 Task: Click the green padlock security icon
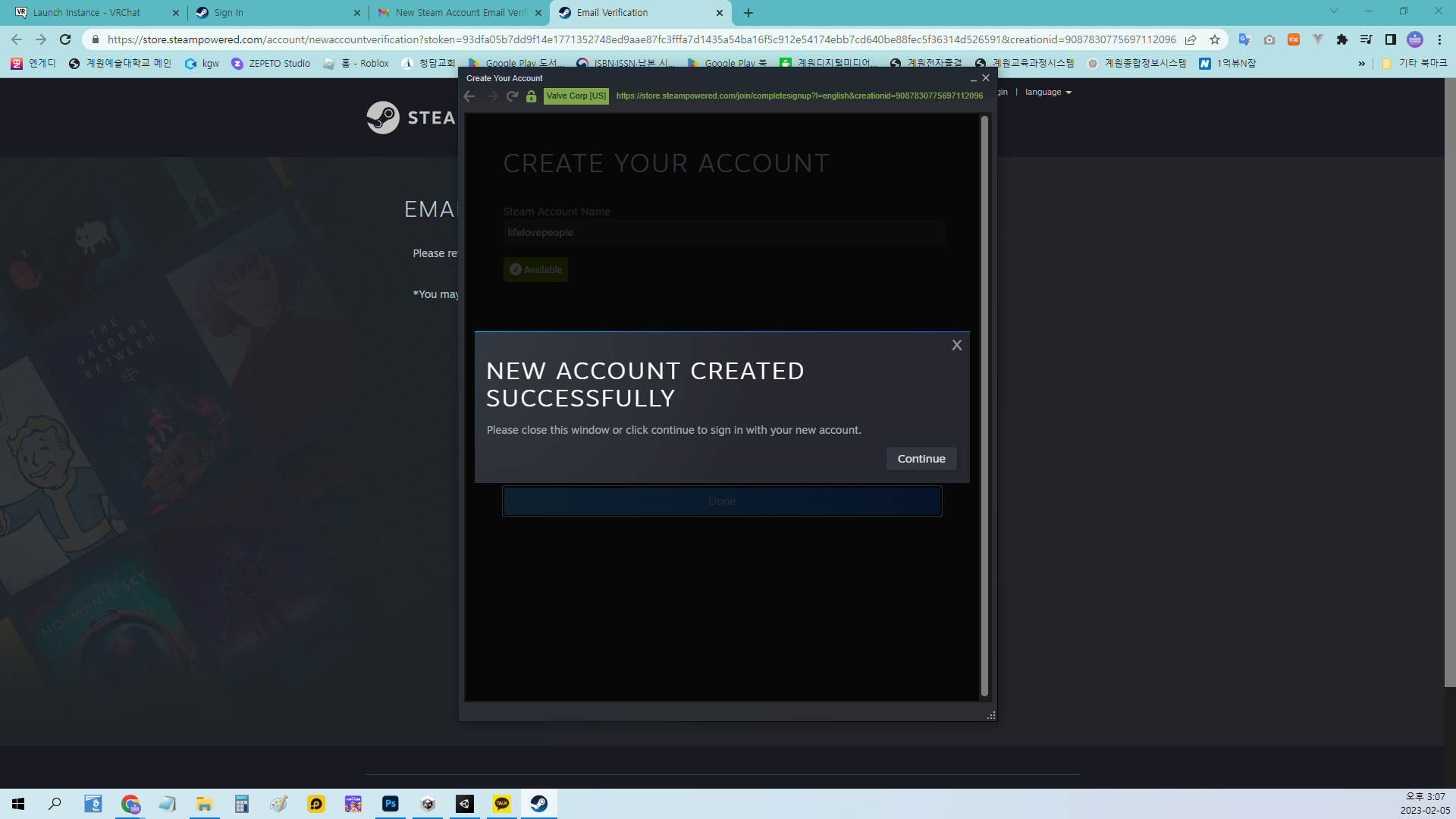point(532,96)
